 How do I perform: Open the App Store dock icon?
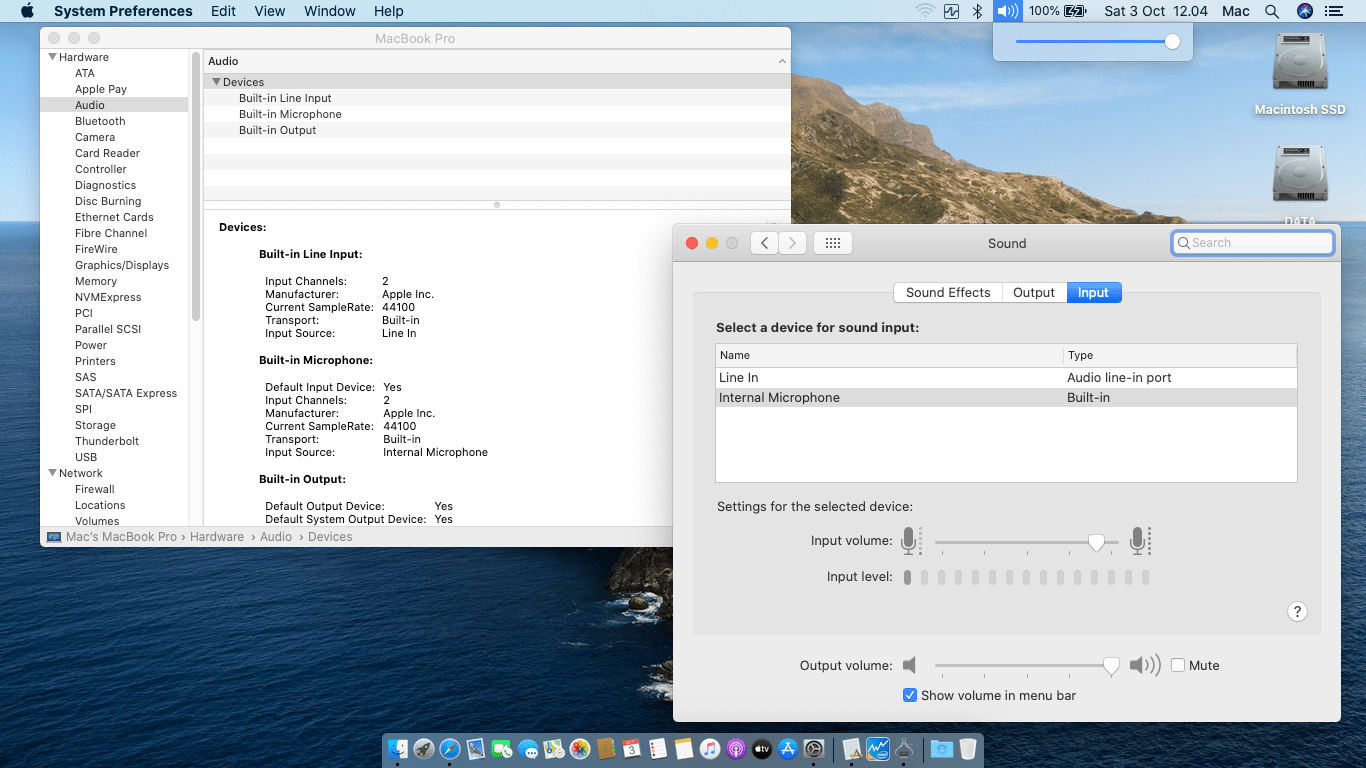point(788,749)
